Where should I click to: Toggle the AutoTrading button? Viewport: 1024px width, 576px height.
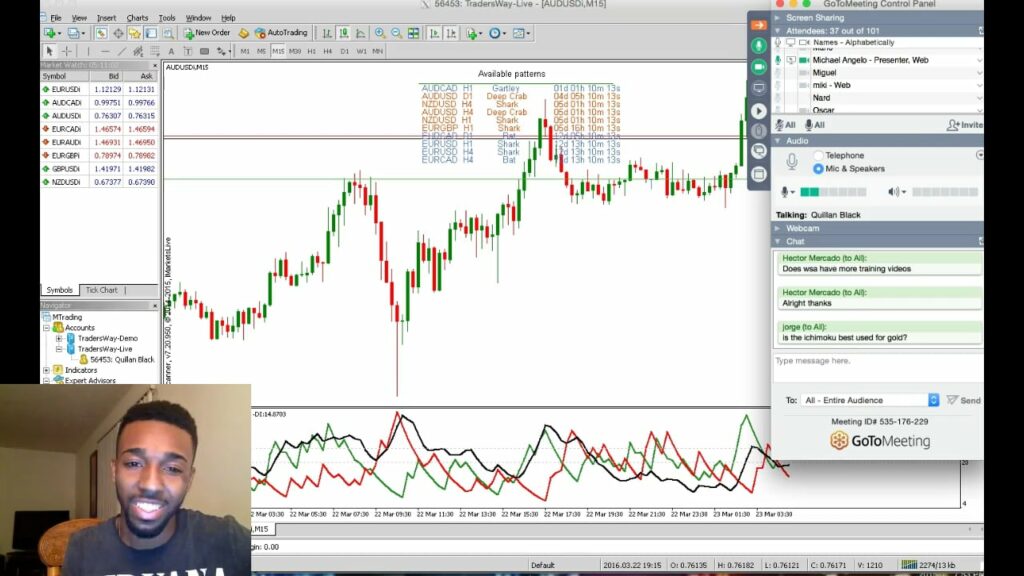pos(281,33)
